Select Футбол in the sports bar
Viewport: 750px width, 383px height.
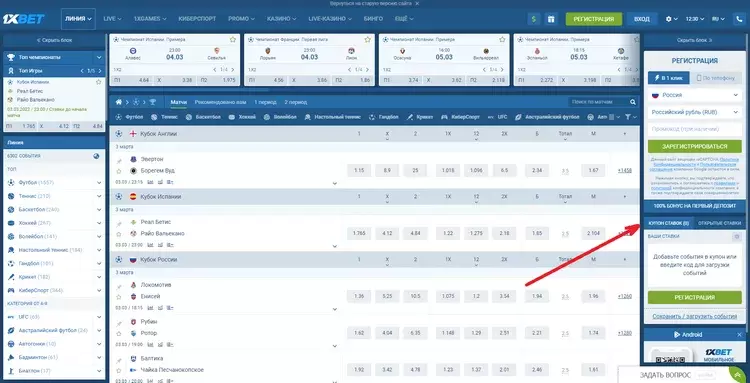[129, 117]
